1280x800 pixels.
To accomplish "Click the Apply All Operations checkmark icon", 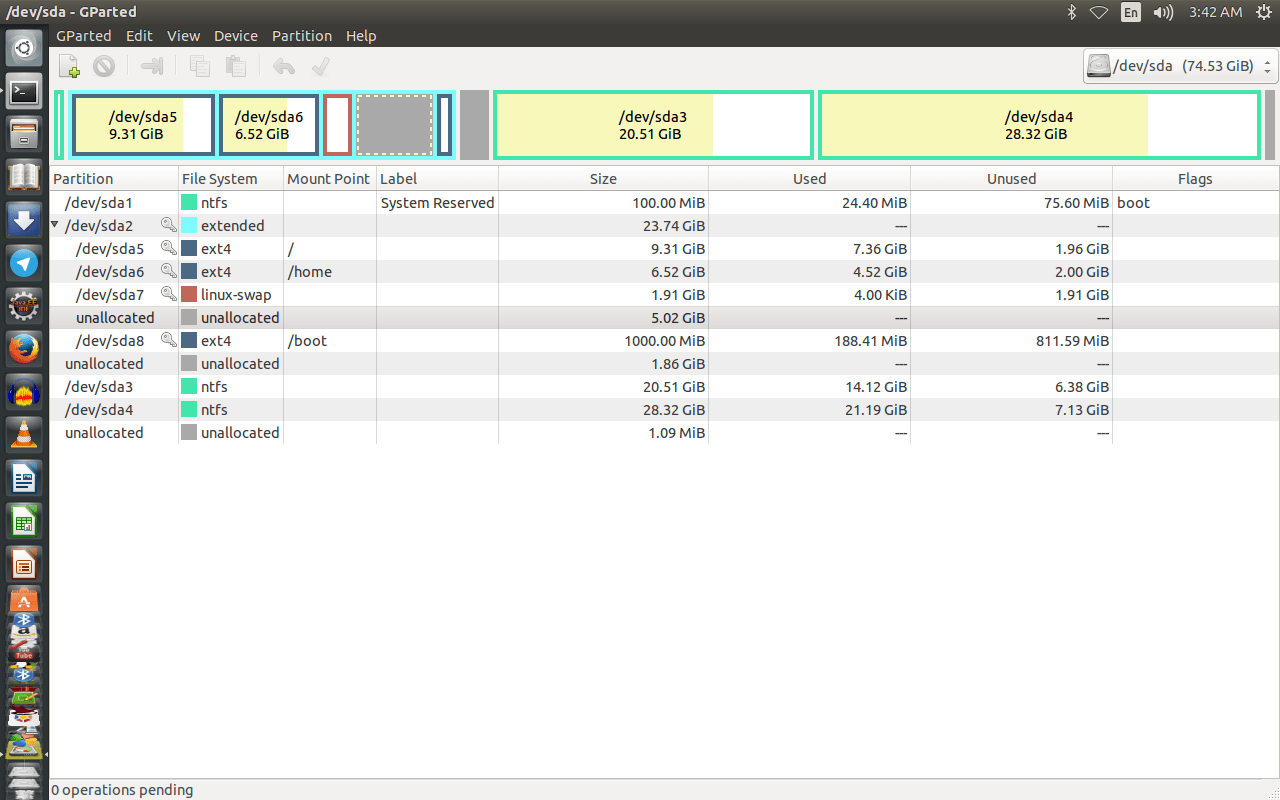I will [x=320, y=66].
